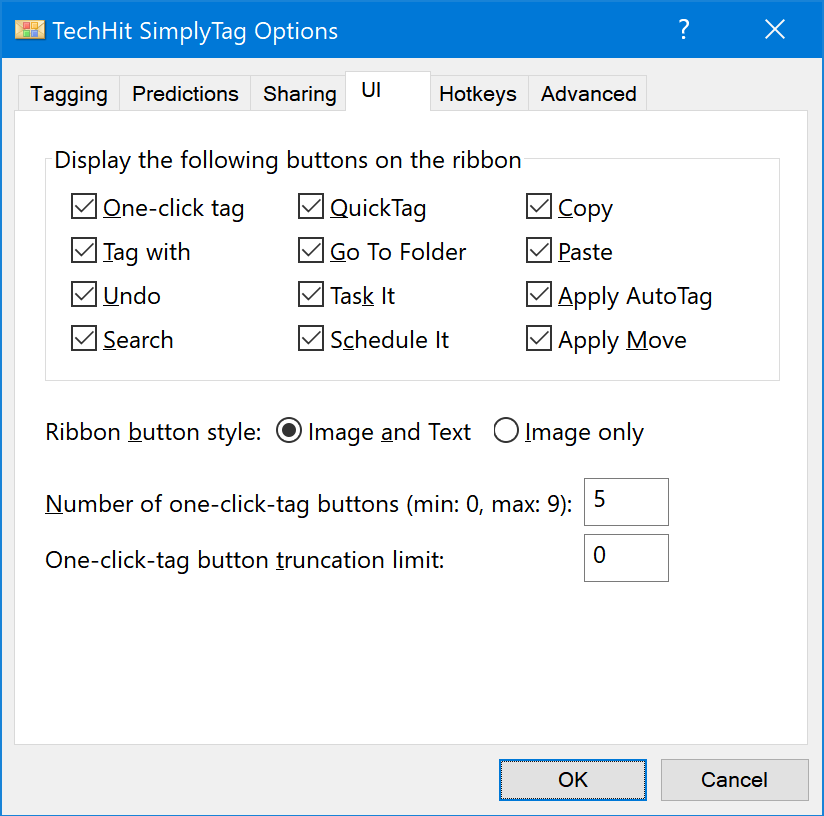Click the SimplyTag app icon in title bar
The height and width of the screenshot is (816, 824).
pyautogui.click(x=30, y=30)
